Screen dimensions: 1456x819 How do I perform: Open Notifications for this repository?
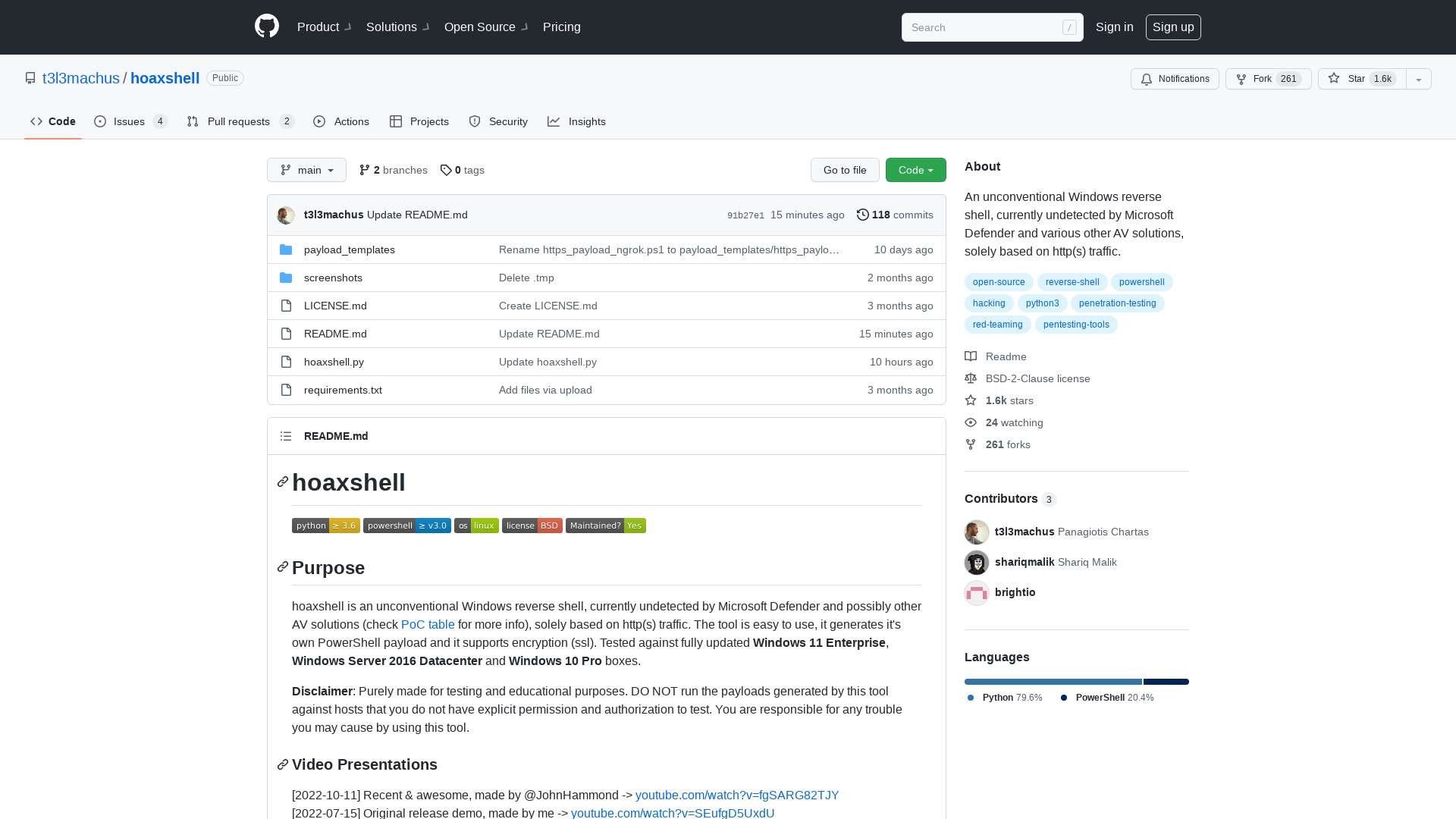pyautogui.click(x=1175, y=79)
